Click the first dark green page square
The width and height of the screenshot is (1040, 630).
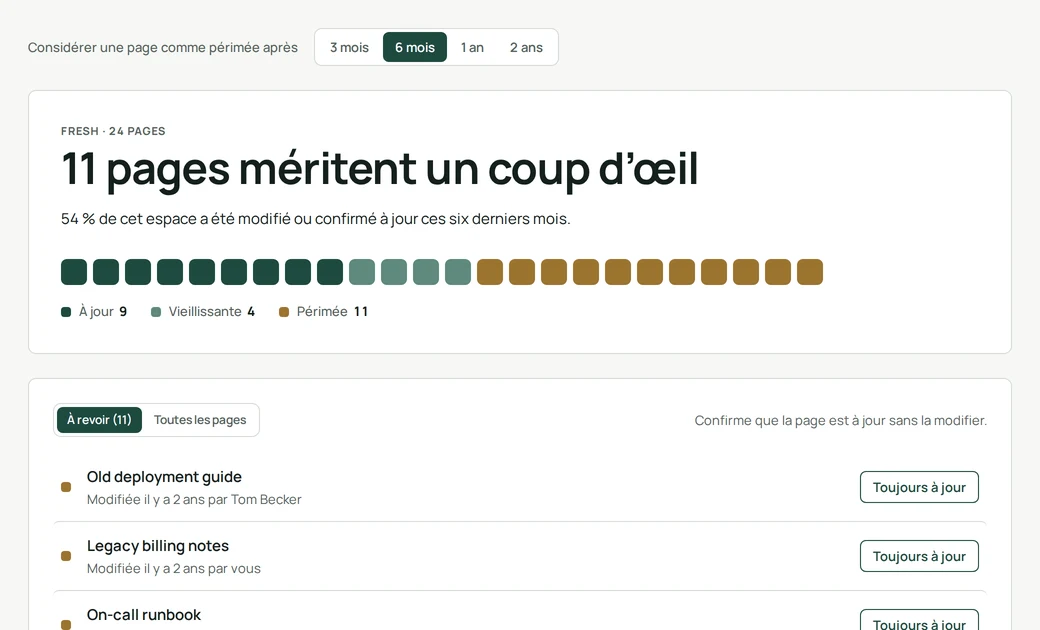tap(74, 272)
